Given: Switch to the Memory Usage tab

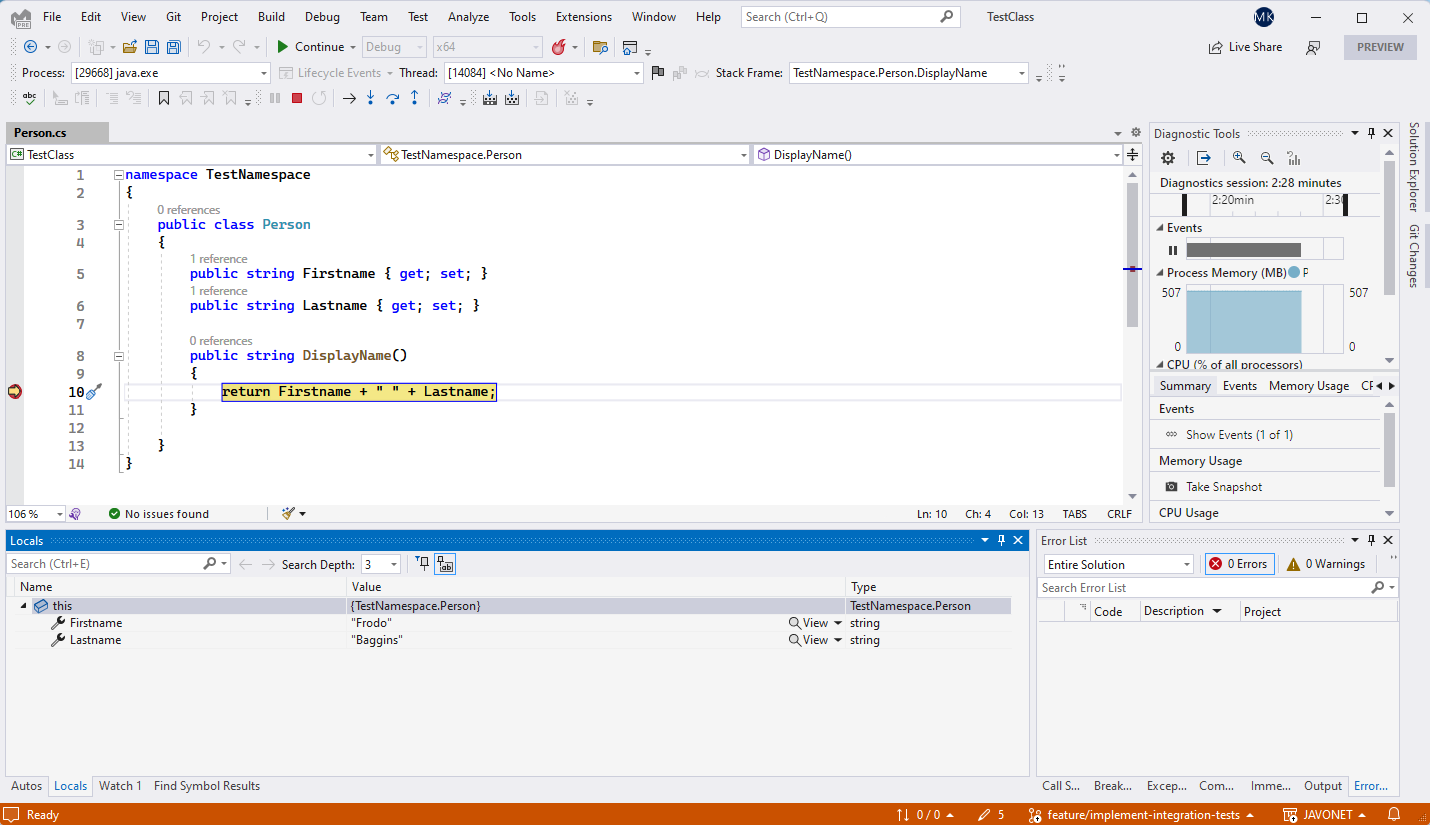Looking at the screenshot, I should 1308,385.
